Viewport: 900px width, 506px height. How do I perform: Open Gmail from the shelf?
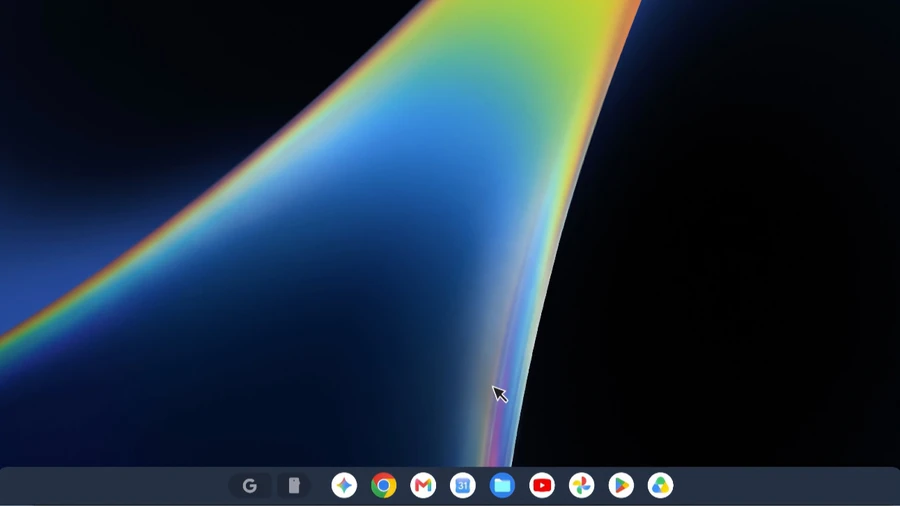(x=423, y=485)
